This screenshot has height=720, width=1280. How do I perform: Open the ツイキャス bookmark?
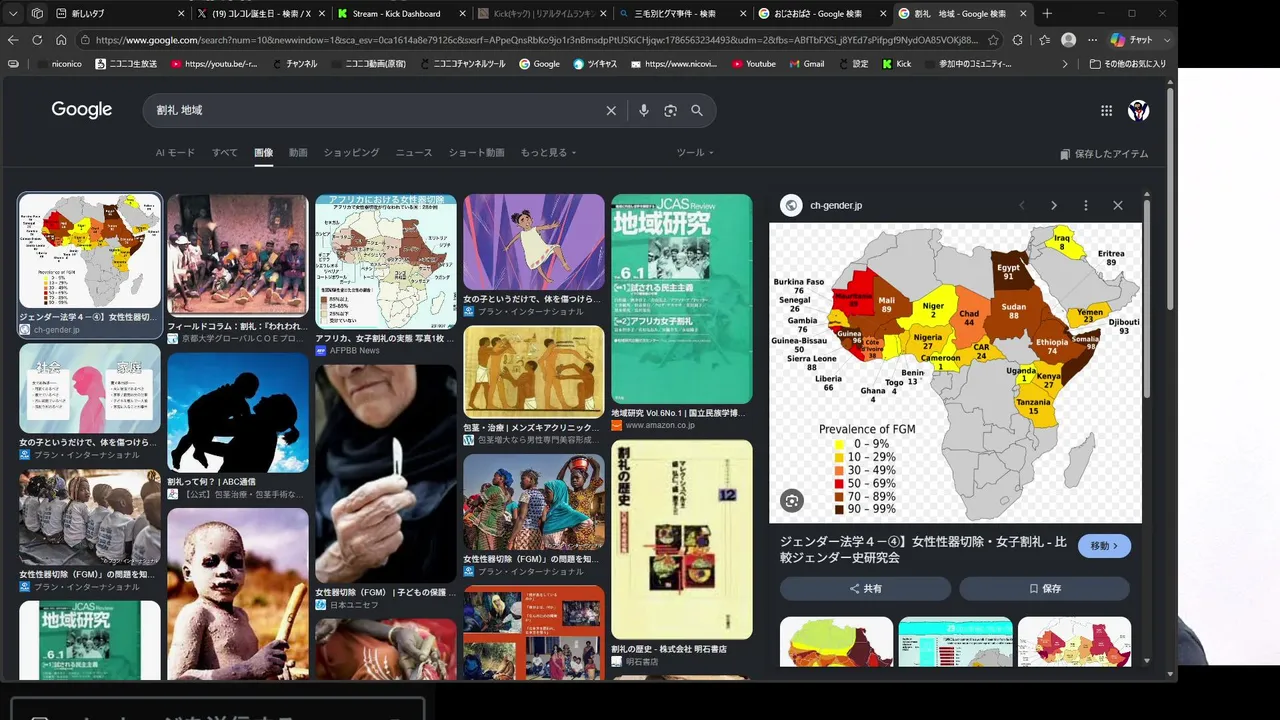click(x=594, y=64)
